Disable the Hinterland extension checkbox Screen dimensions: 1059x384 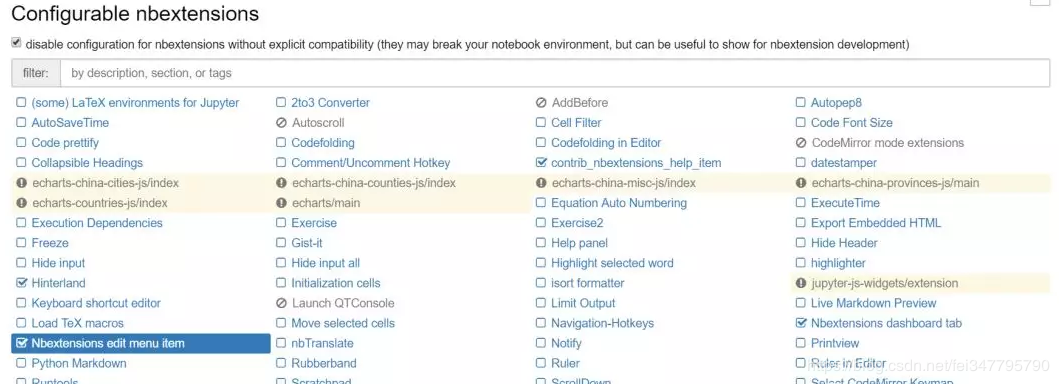pos(21,283)
